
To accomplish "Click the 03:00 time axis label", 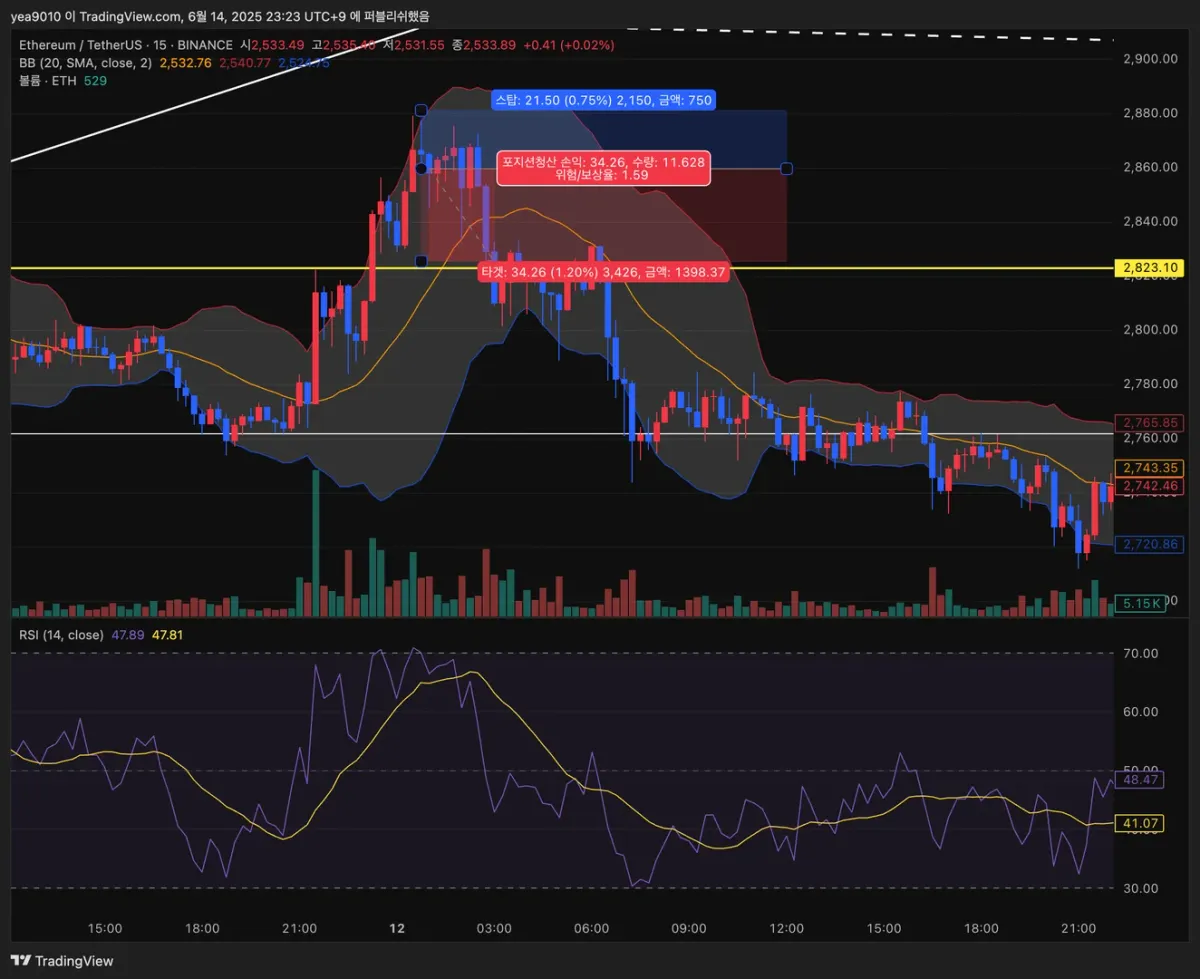I will [x=494, y=929].
